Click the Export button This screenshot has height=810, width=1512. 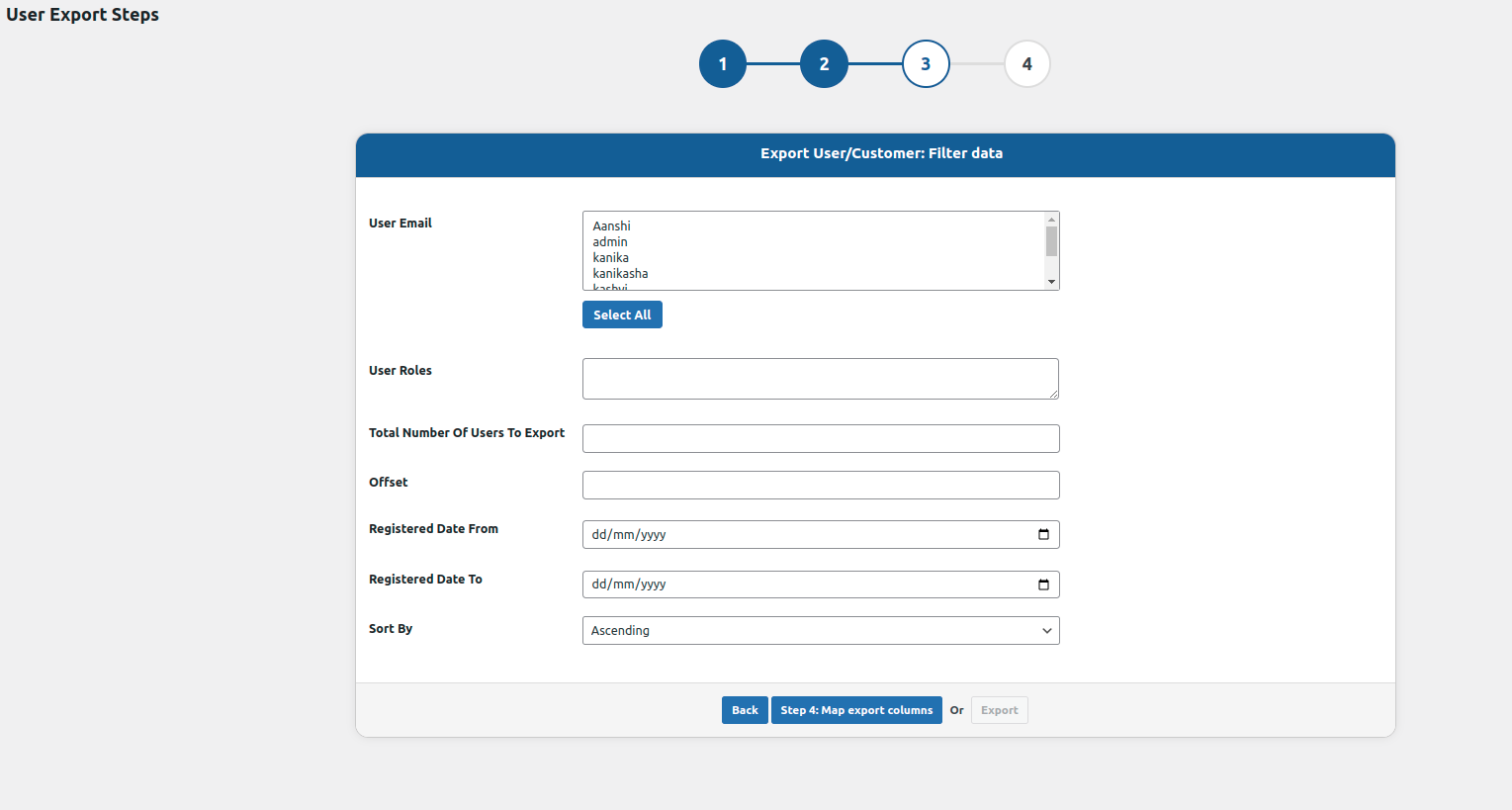pos(999,711)
